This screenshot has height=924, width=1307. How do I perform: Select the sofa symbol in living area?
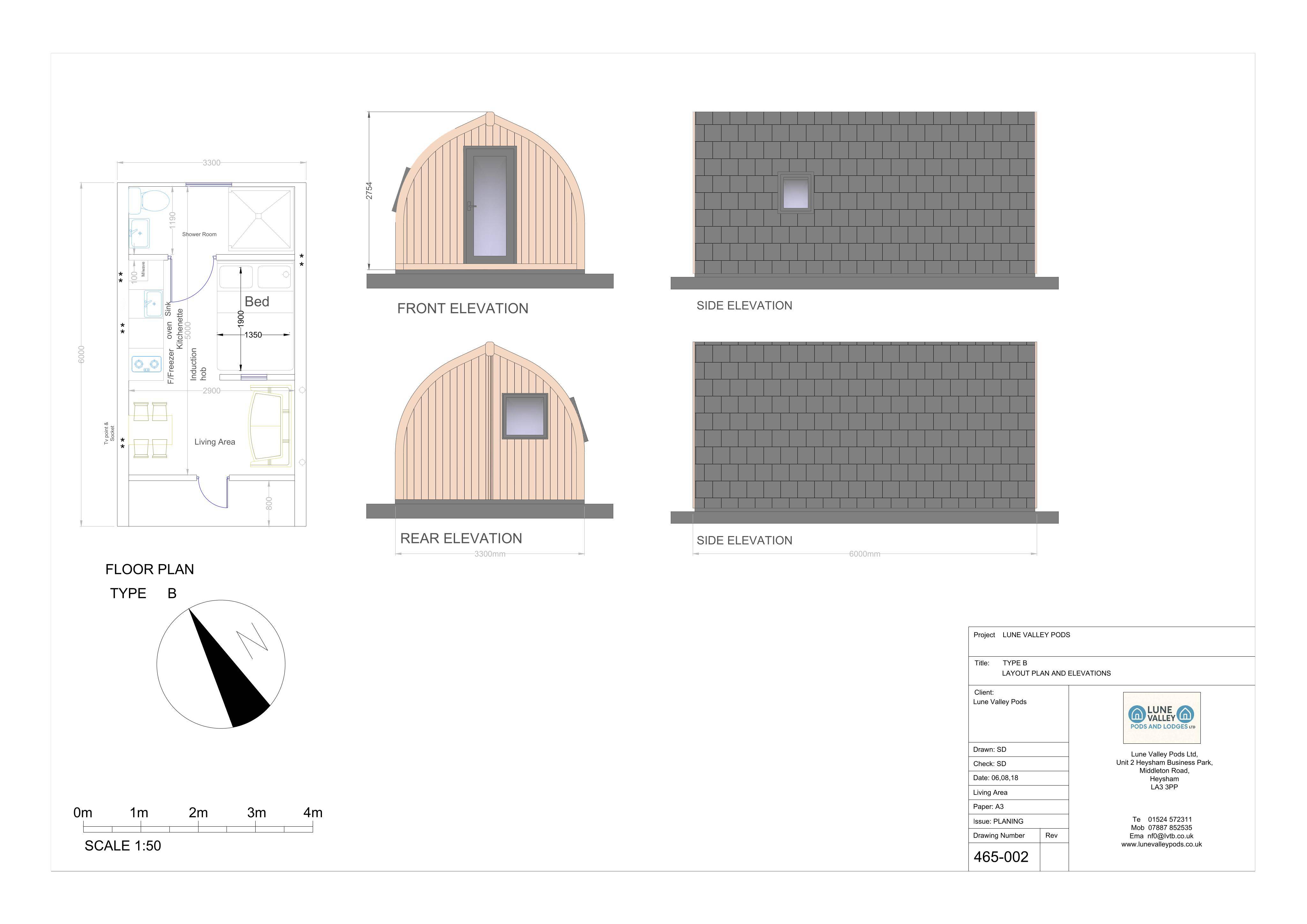[270, 426]
